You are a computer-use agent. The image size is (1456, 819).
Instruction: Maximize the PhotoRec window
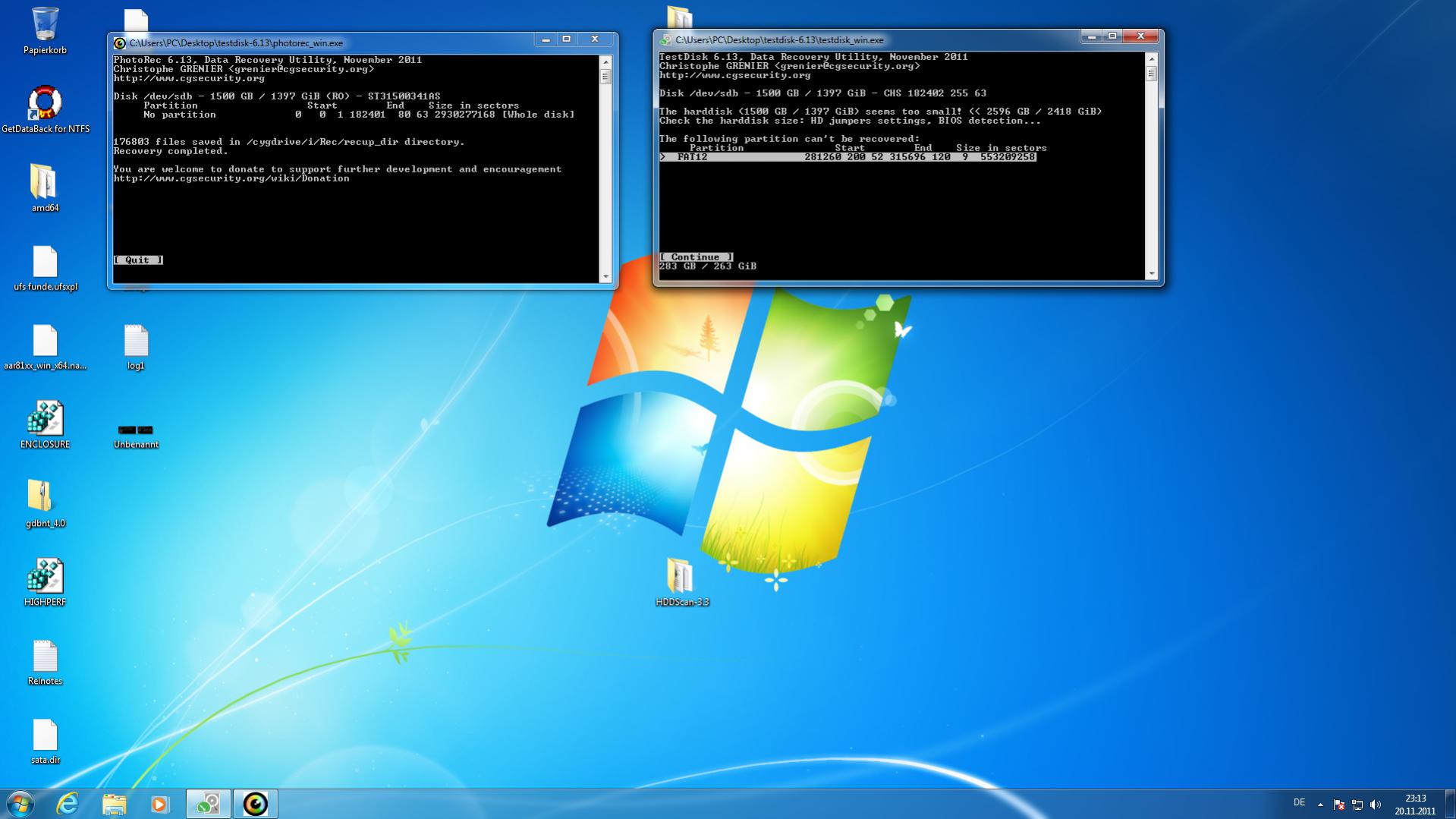click(567, 39)
